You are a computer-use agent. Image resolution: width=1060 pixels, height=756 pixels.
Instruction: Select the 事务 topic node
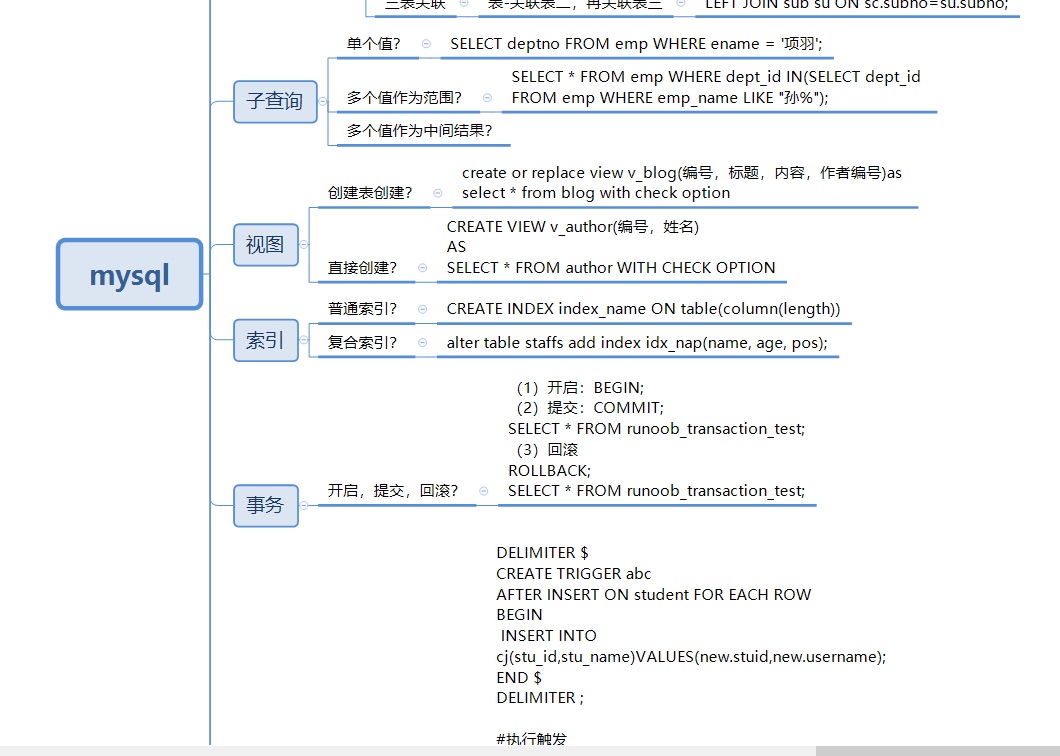266,505
